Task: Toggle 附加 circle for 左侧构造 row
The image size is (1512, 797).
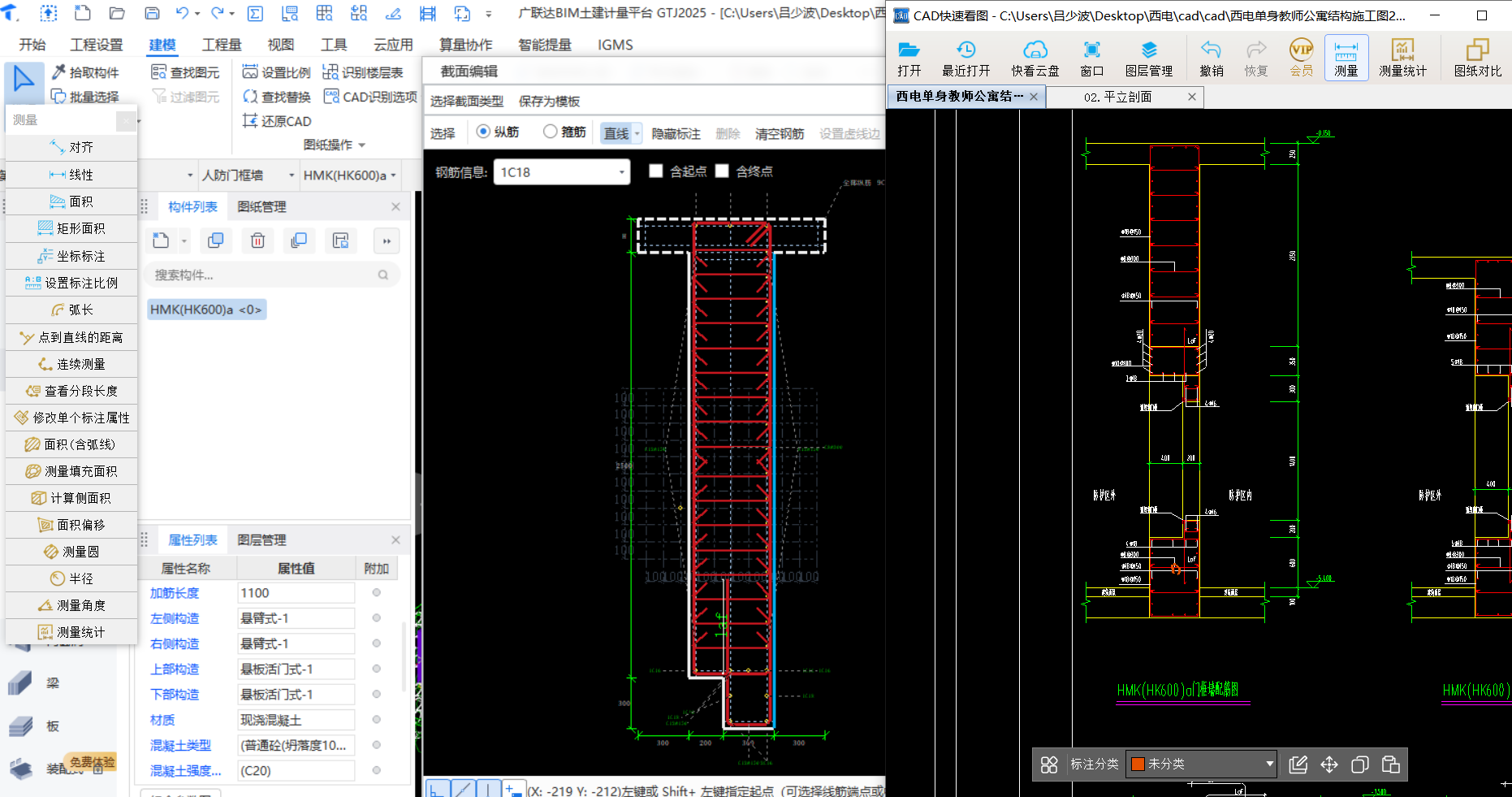Action: (x=376, y=618)
